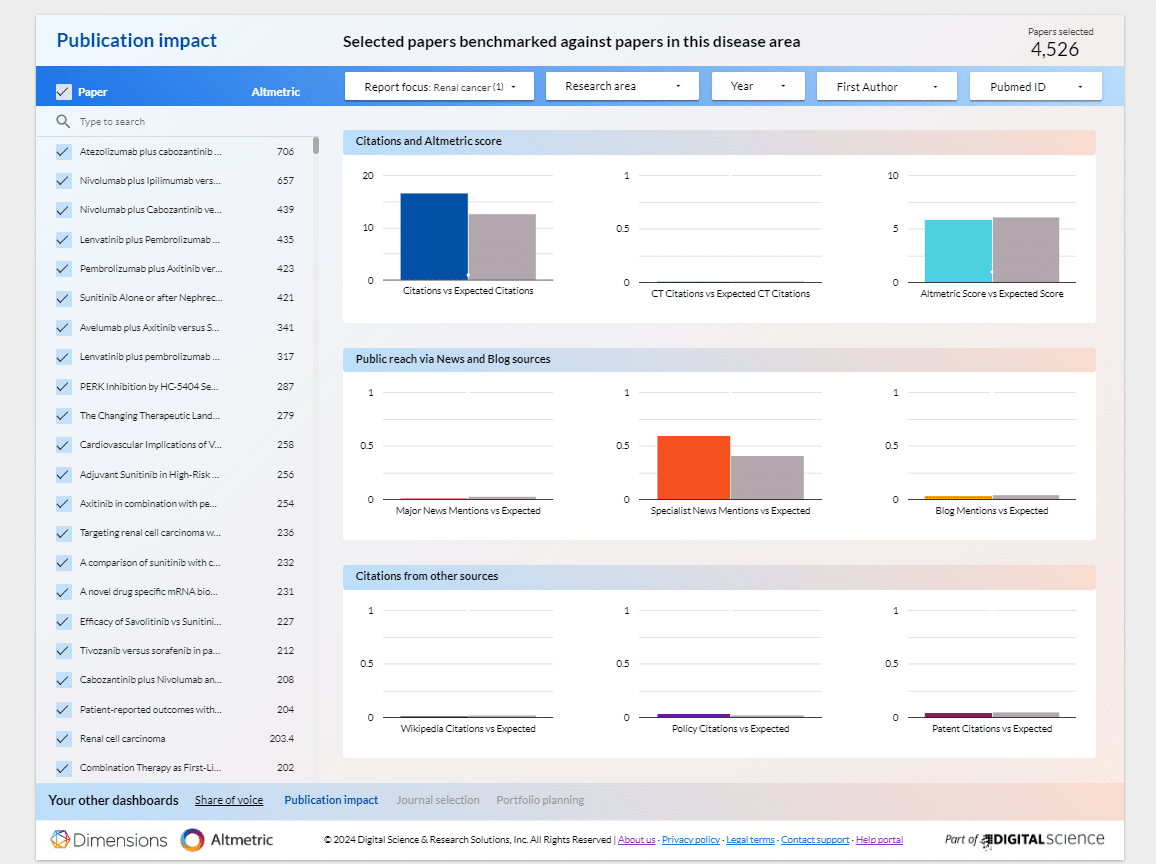Toggle the select-all Paper checkbox
1156x864 pixels.
tap(64, 92)
